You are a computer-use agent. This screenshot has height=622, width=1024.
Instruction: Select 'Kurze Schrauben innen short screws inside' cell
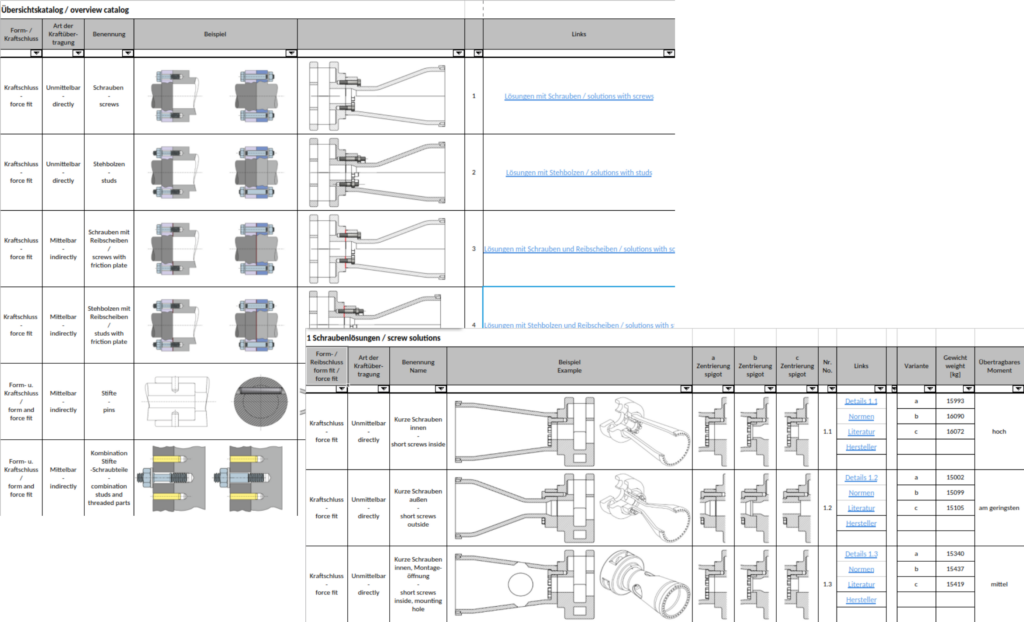(418, 431)
